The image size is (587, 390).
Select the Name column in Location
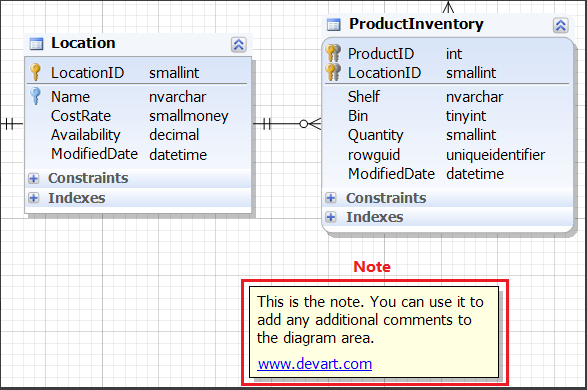click(x=137, y=97)
